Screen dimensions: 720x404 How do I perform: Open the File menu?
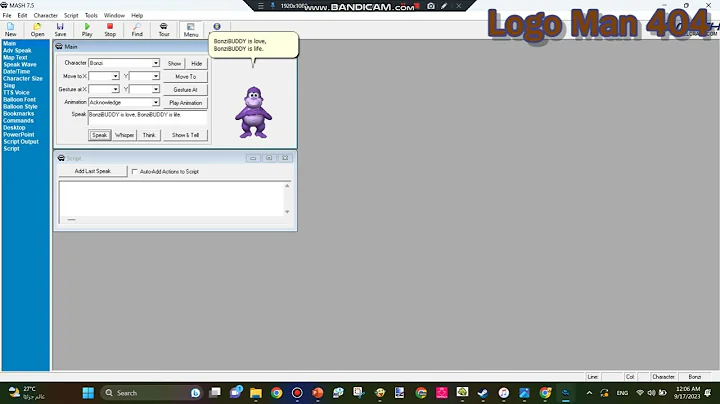click(x=7, y=15)
